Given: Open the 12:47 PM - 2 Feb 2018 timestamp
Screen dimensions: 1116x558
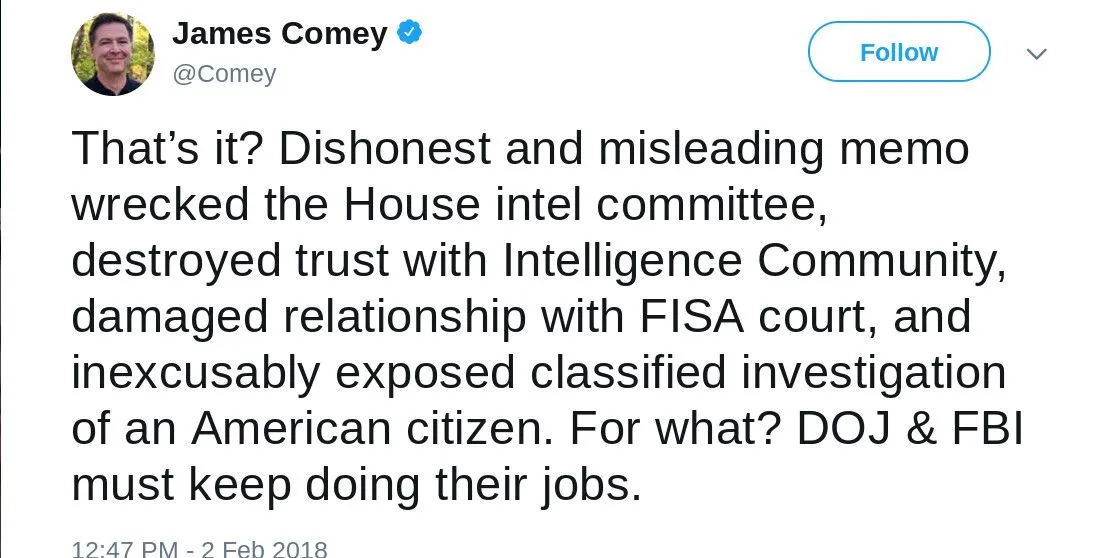Looking at the screenshot, I should coord(199,548).
